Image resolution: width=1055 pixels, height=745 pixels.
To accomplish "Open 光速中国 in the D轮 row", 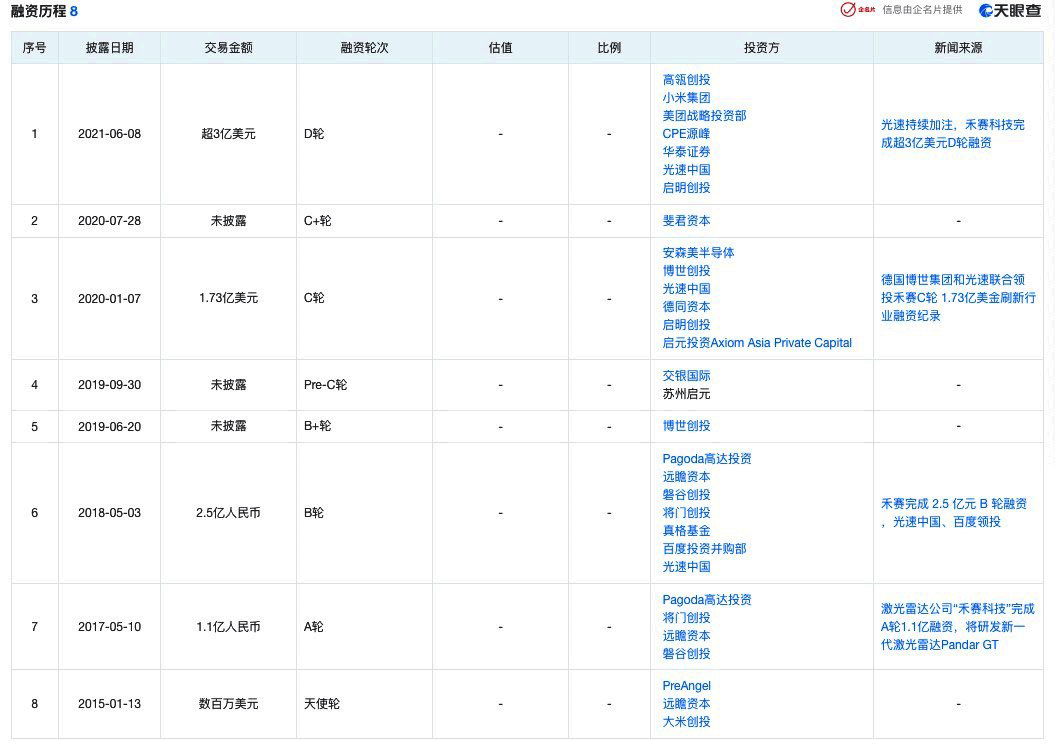I will click(686, 170).
